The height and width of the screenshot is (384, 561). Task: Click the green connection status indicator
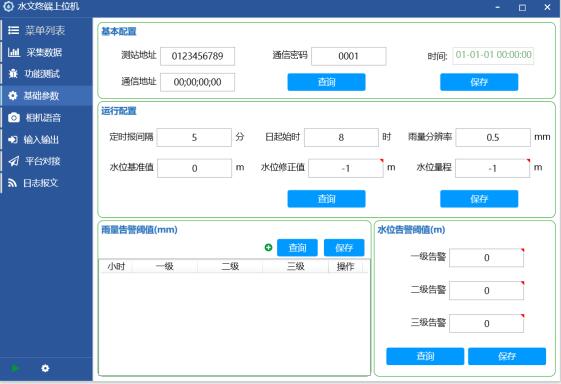[15, 368]
